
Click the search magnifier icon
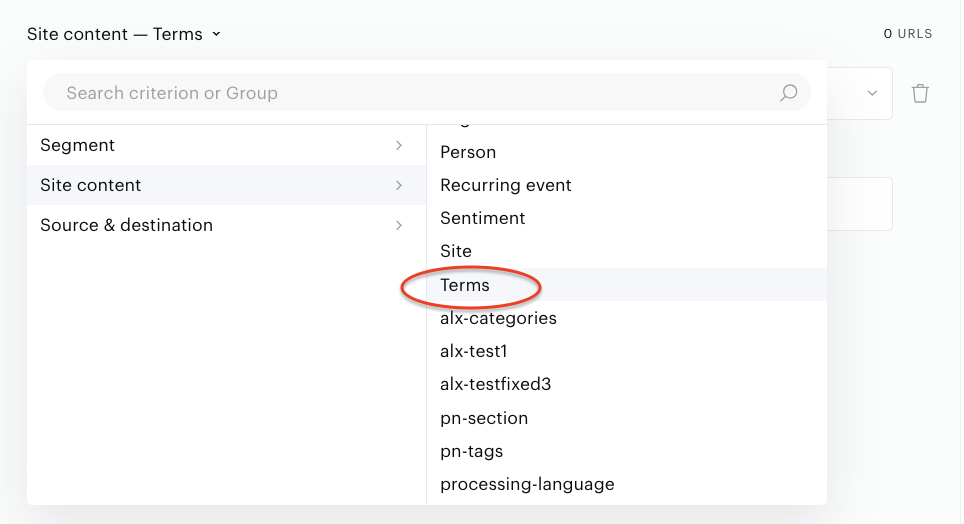point(789,93)
